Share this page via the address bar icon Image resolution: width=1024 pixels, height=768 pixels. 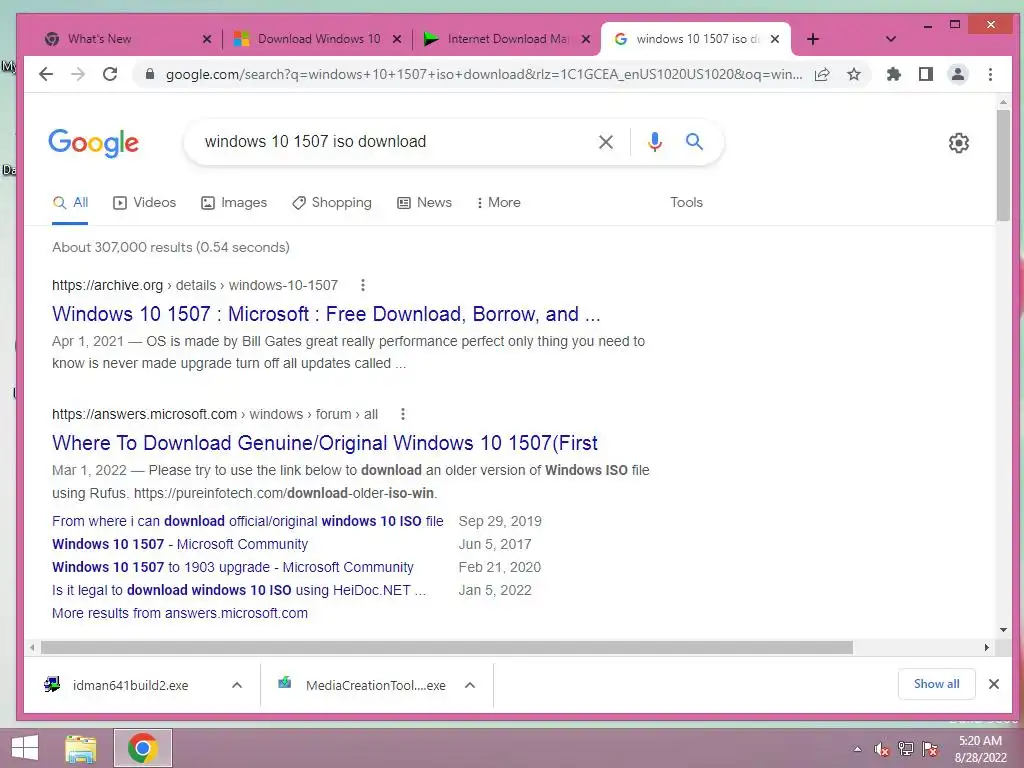822,74
